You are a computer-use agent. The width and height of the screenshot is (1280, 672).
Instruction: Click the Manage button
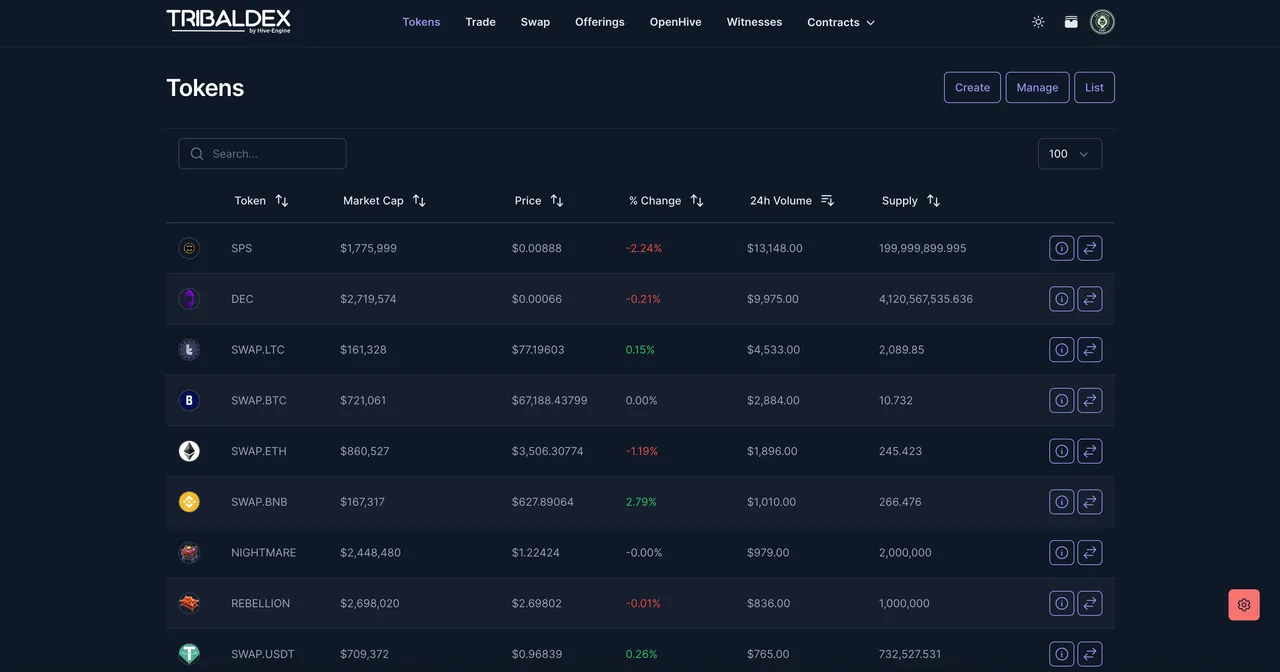click(1037, 87)
